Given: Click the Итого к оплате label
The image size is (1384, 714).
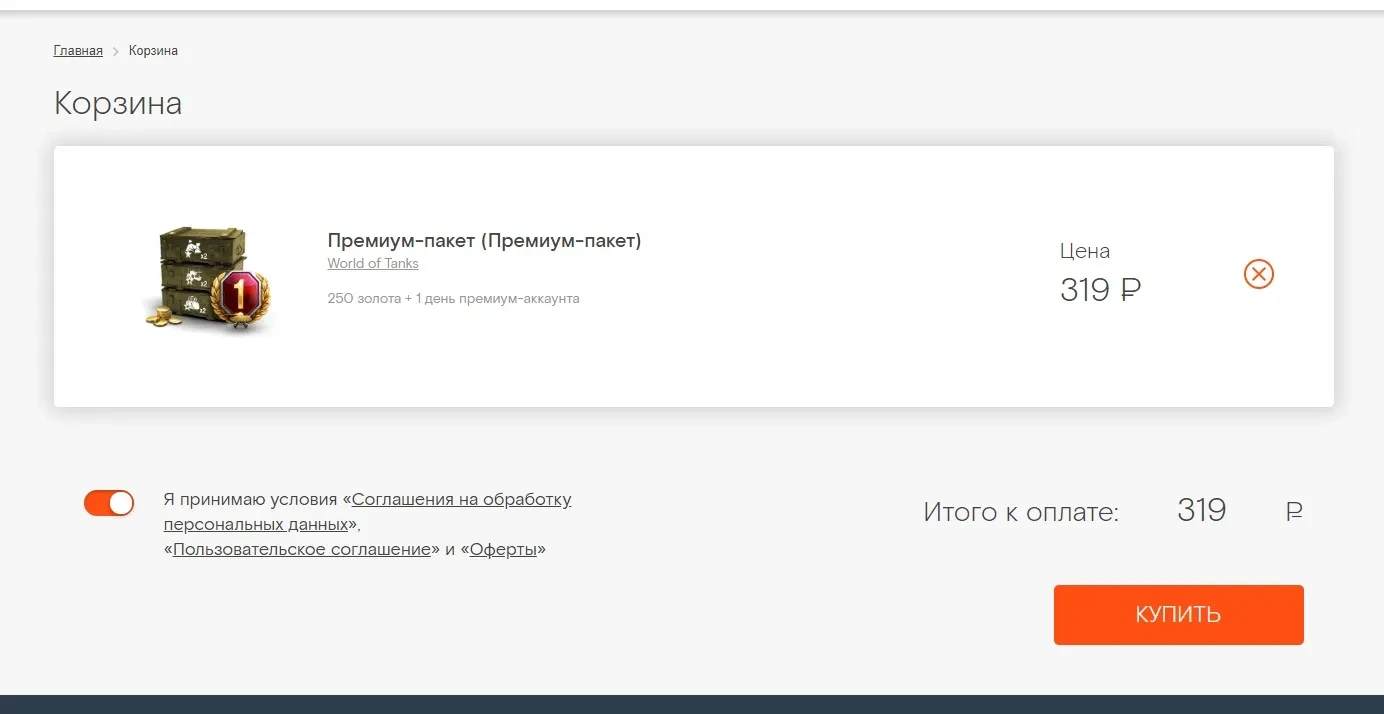Looking at the screenshot, I should (1021, 512).
